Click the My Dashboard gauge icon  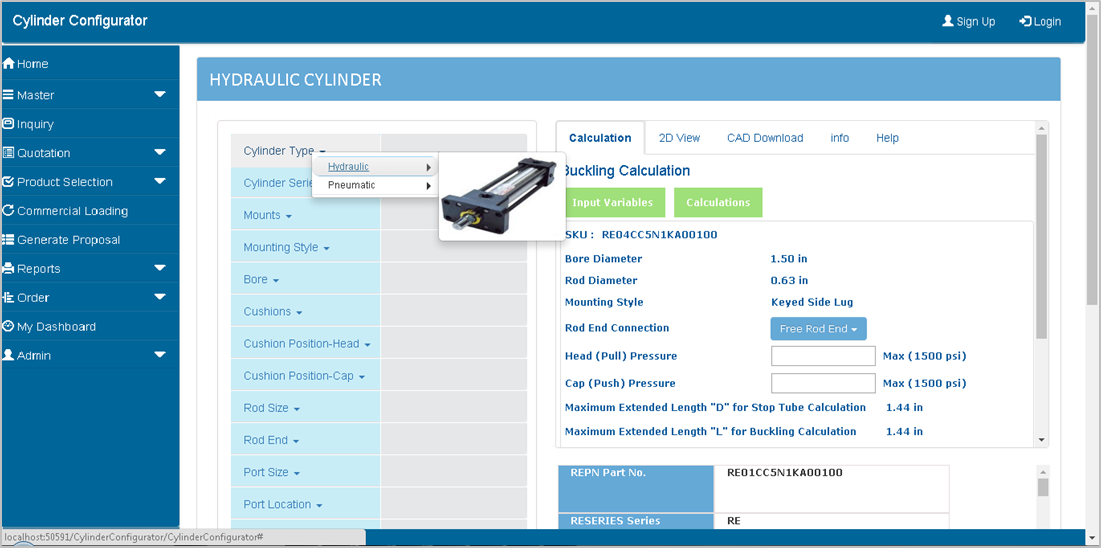[x=8, y=326]
